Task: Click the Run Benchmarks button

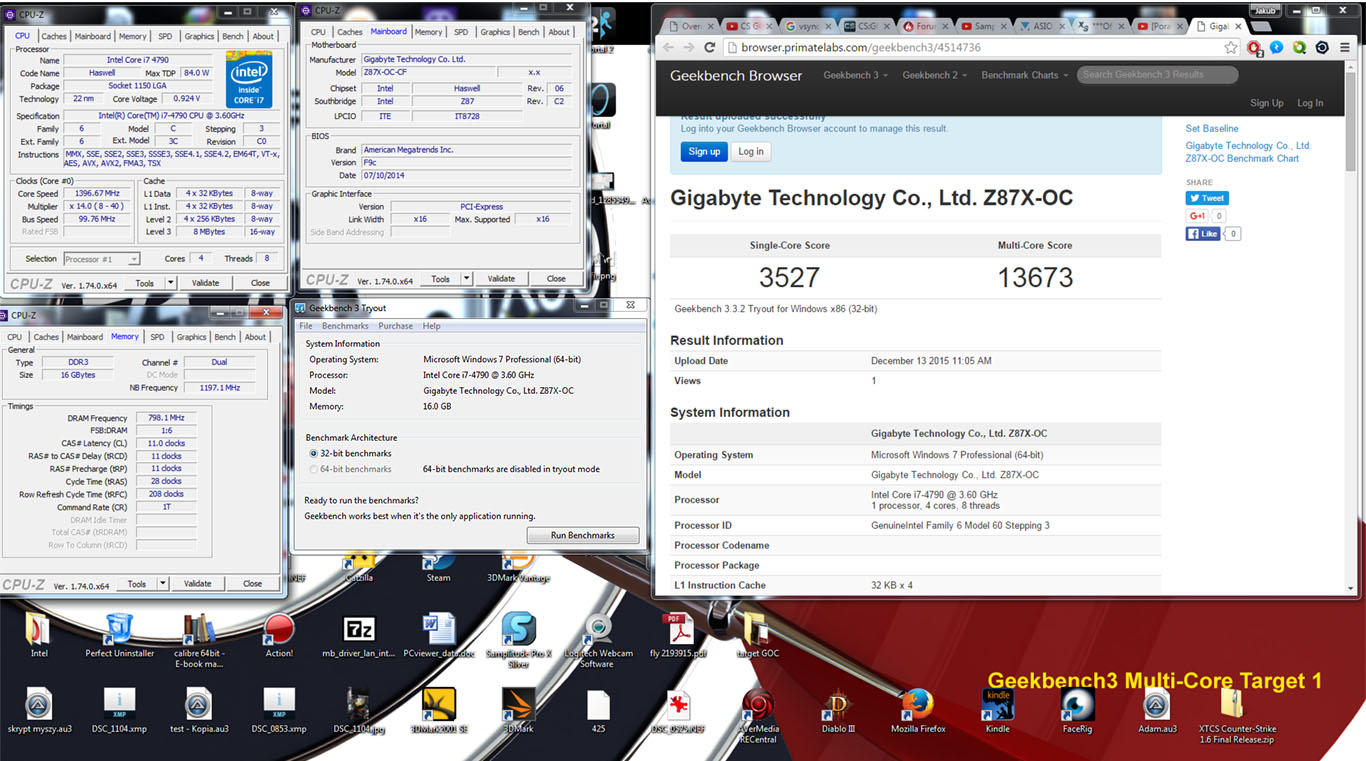Action: click(x=583, y=535)
